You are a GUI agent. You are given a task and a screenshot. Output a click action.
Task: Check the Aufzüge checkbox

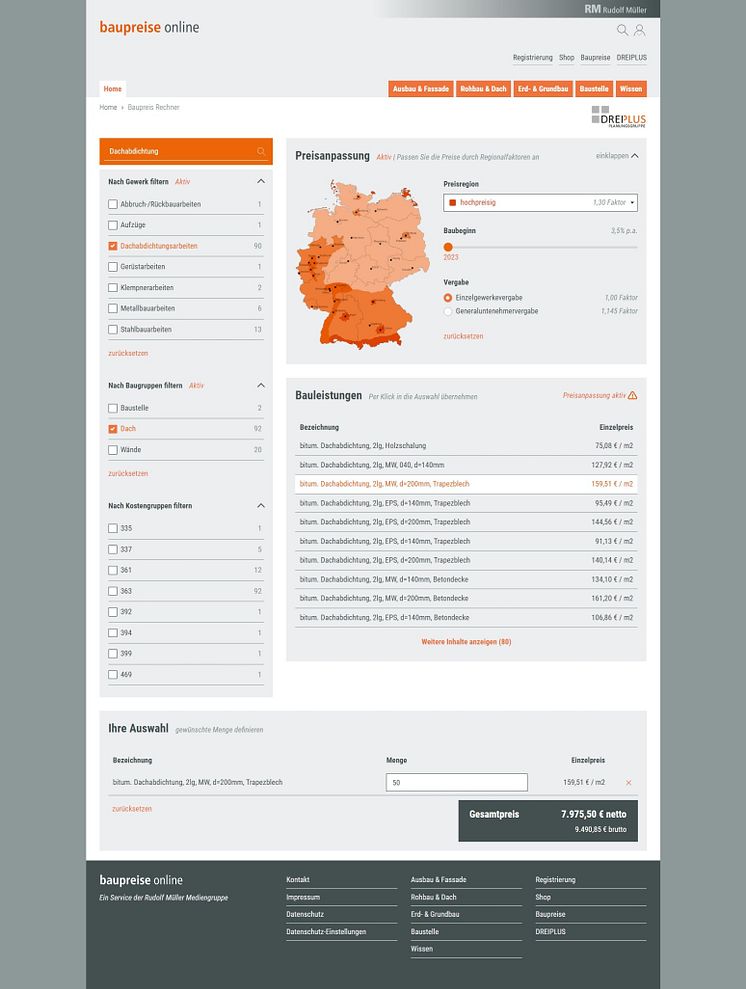tap(113, 225)
